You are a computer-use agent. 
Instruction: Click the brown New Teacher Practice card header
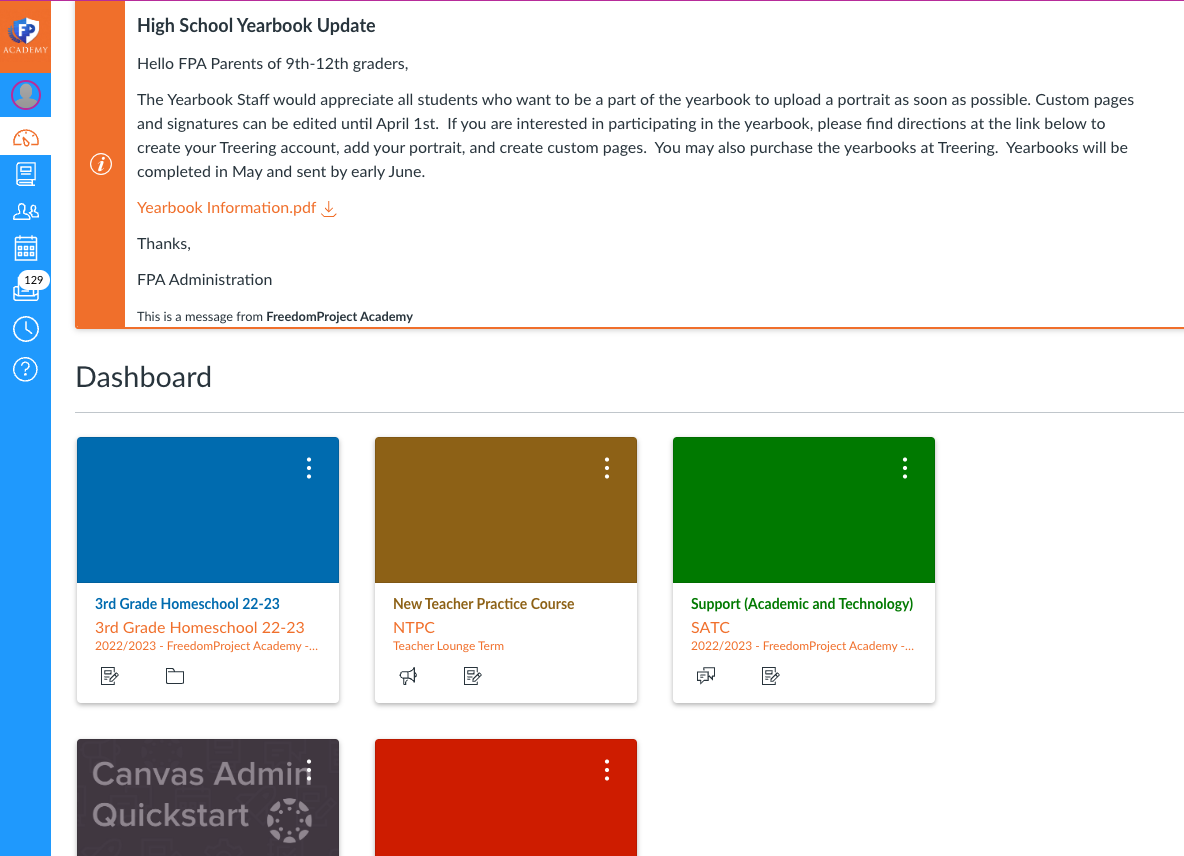(506, 510)
